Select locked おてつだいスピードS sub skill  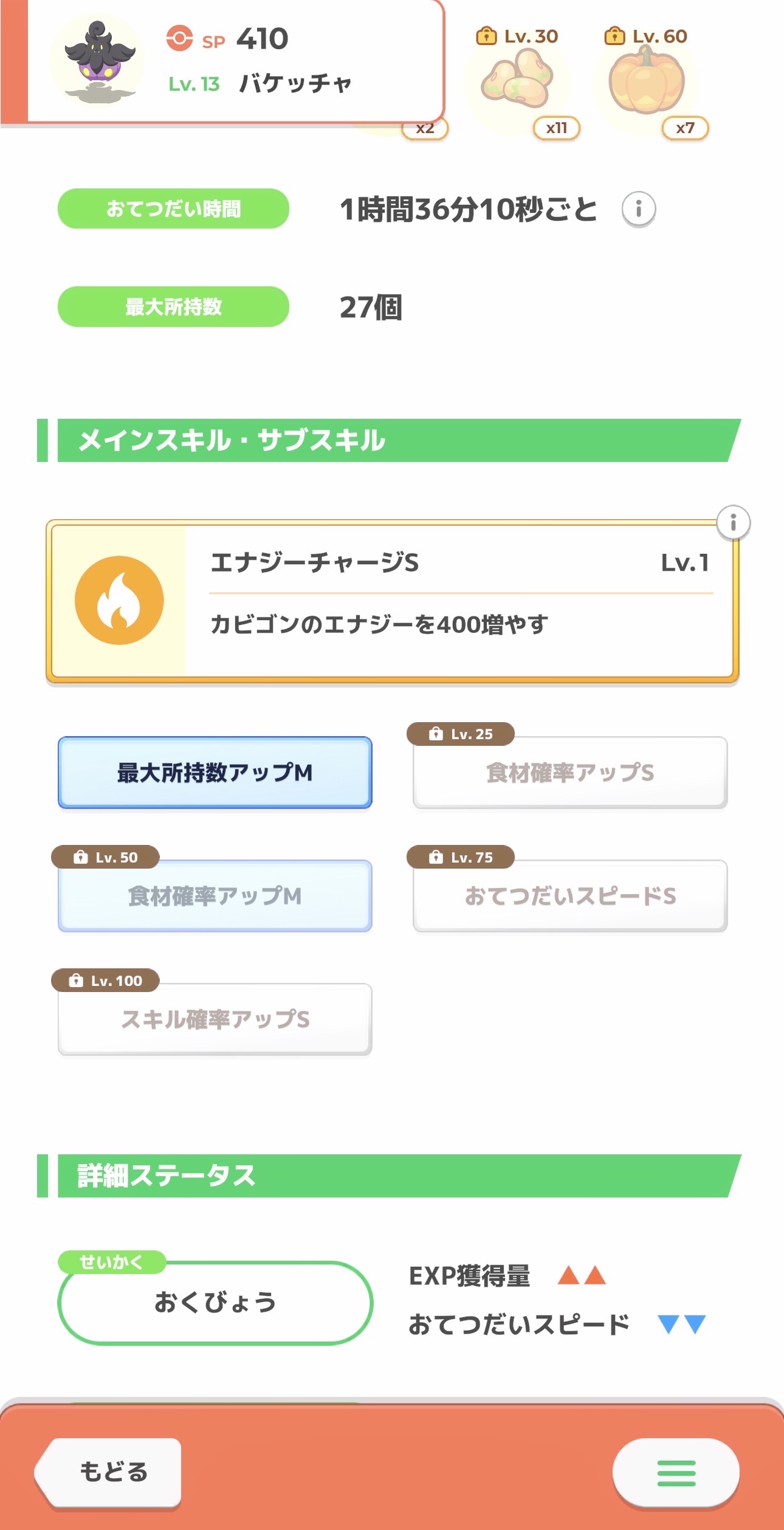(x=570, y=896)
